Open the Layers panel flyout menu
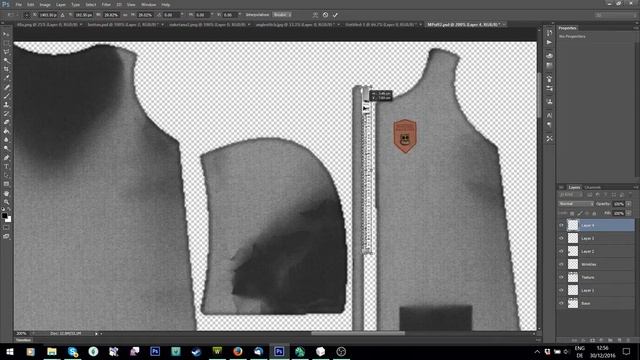640x360 pixels. tap(636, 187)
